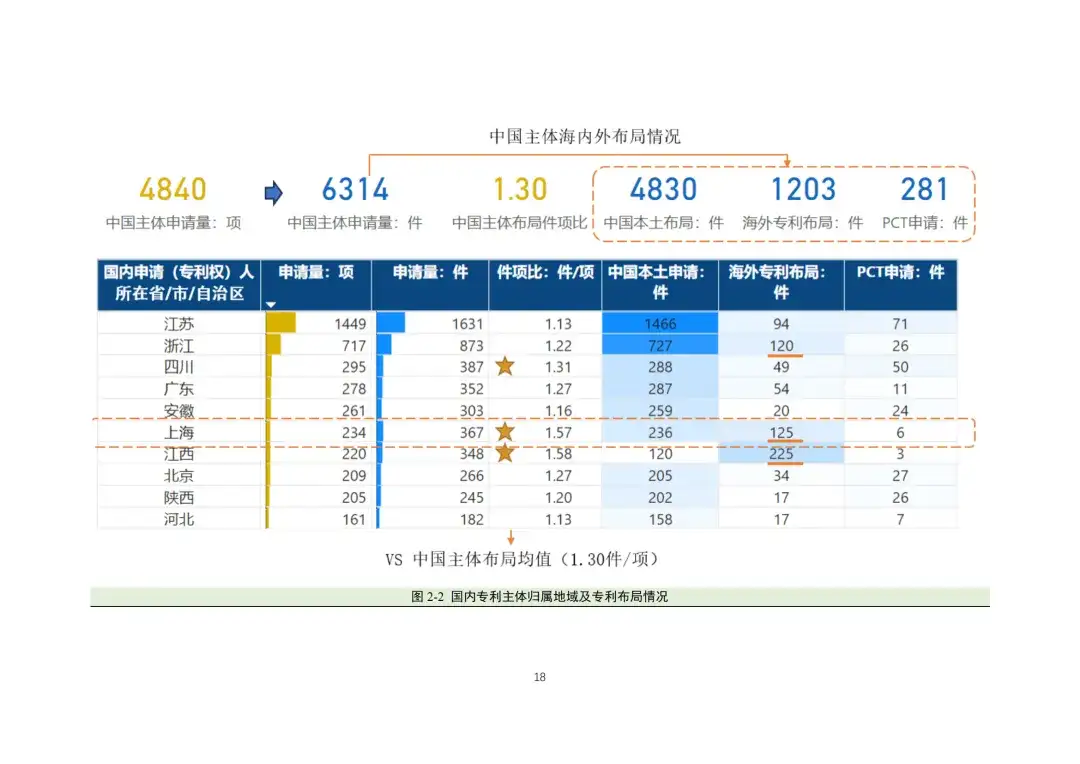Select the 江苏 row label

click(x=179, y=323)
